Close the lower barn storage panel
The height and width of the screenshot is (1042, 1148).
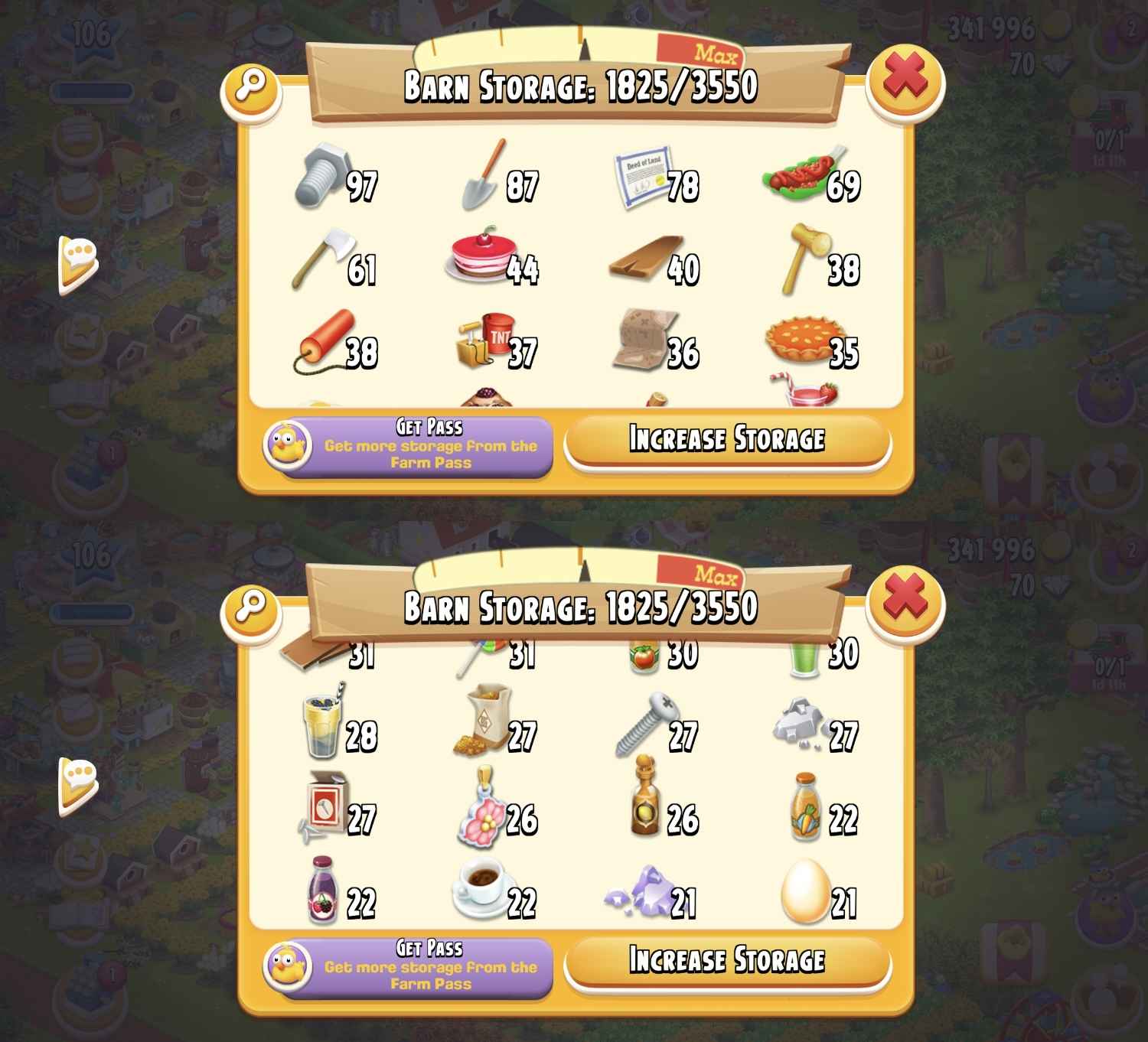pos(905,601)
